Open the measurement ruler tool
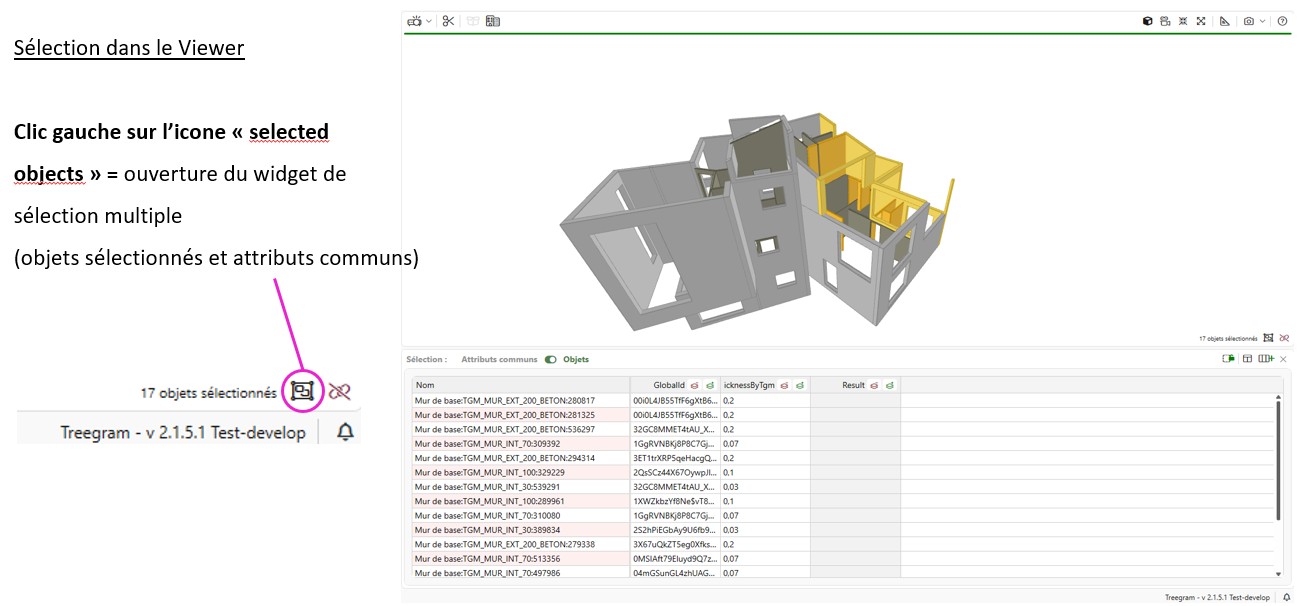Viewport: 1306px width, 606px height. point(1224,21)
